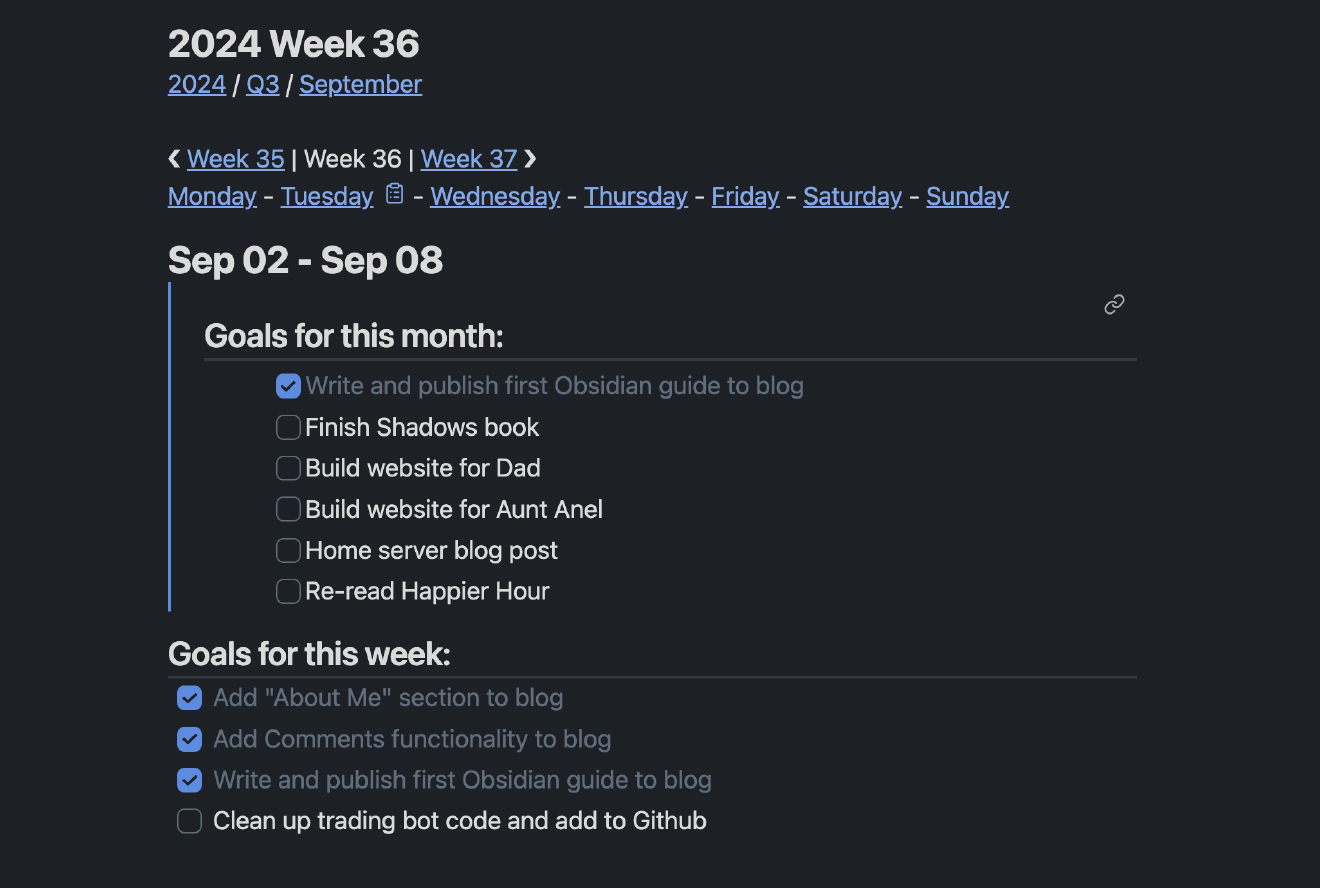This screenshot has width=1320, height=888.
Task: Click the left chevron before Week 35
Action: coord(173,158)
